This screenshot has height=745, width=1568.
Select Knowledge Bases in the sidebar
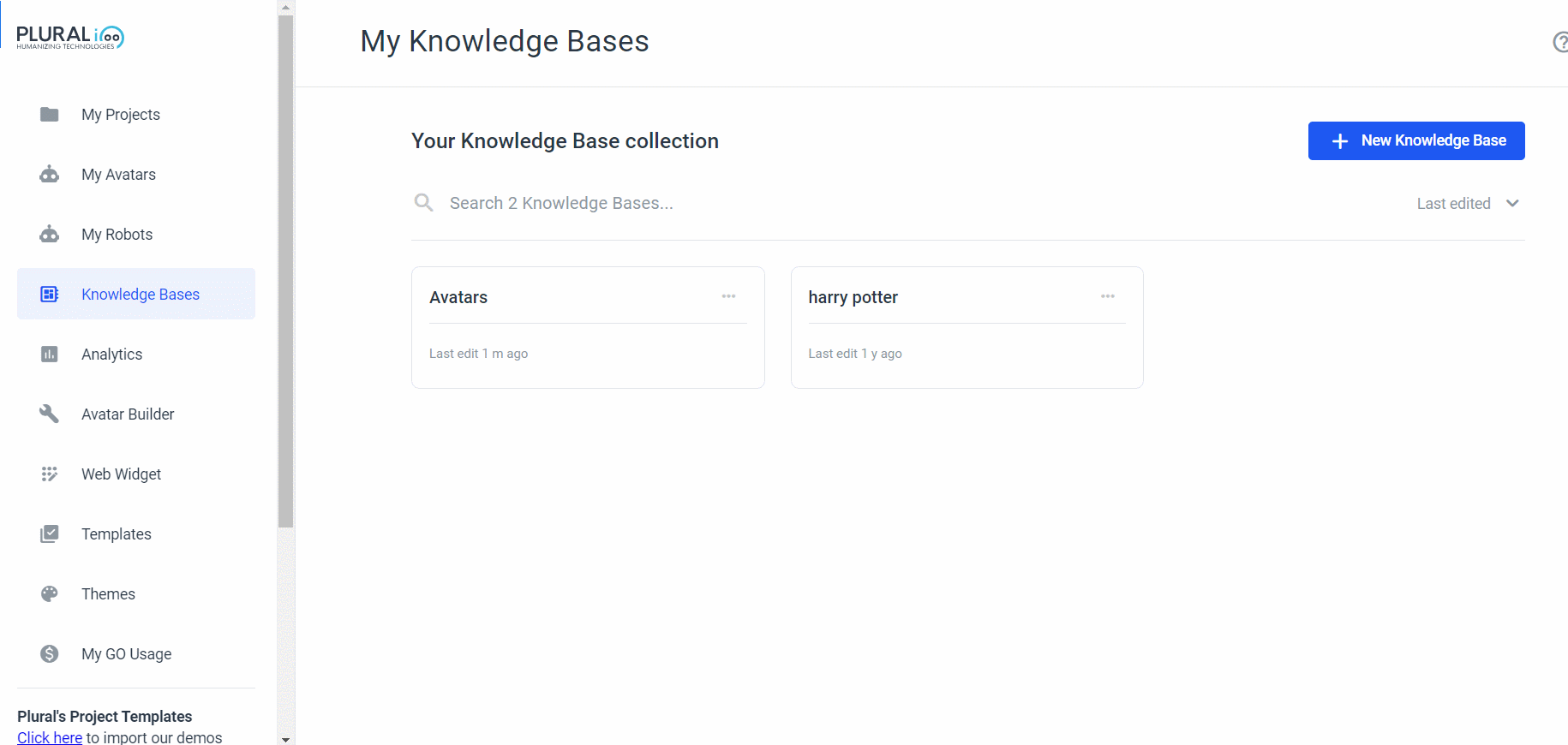[x=136, y=294]
